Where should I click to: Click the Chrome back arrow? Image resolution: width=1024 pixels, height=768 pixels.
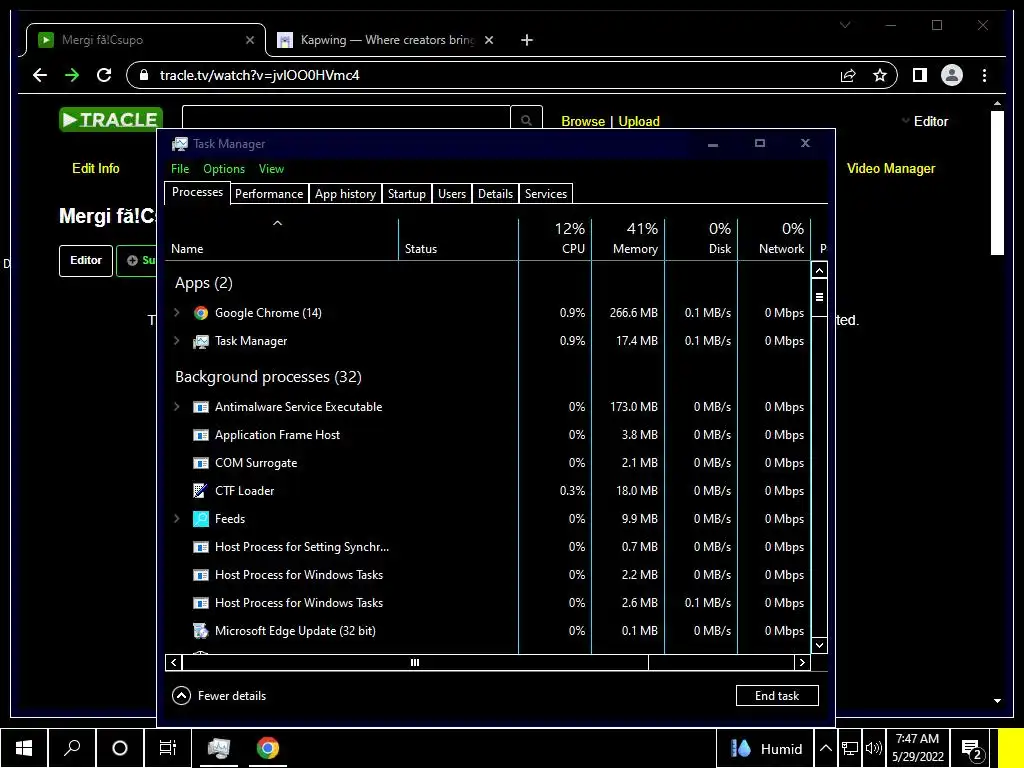pos(40,75)
